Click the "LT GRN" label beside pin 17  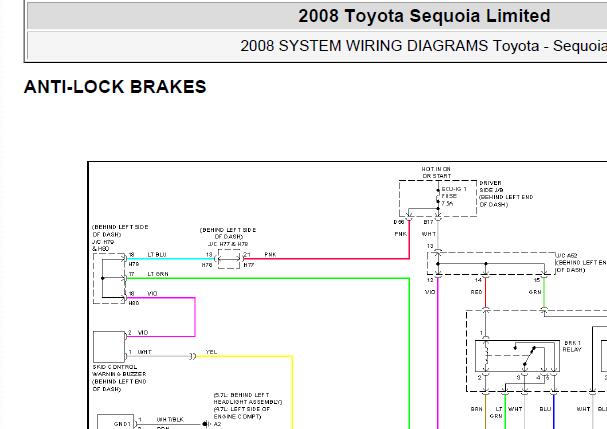(158, 274)
